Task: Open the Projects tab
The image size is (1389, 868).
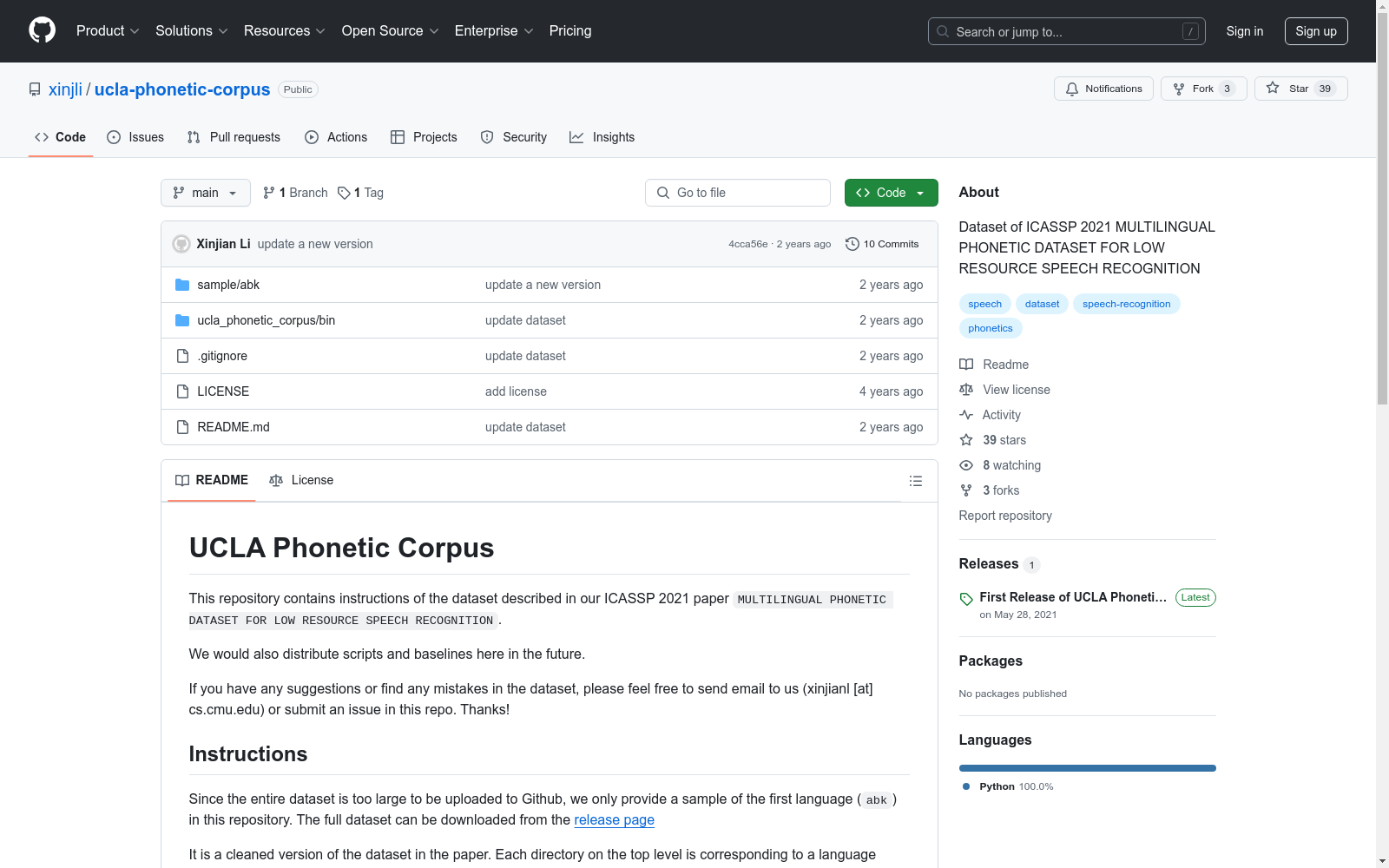Action: click(424, 137)
